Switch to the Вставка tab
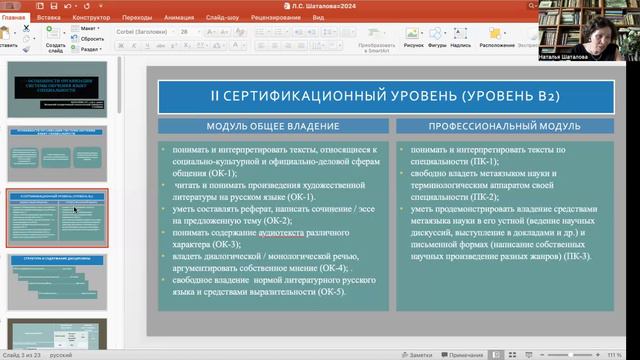The width and height of the screenshot is (640, 360). (x=49, y=18)
